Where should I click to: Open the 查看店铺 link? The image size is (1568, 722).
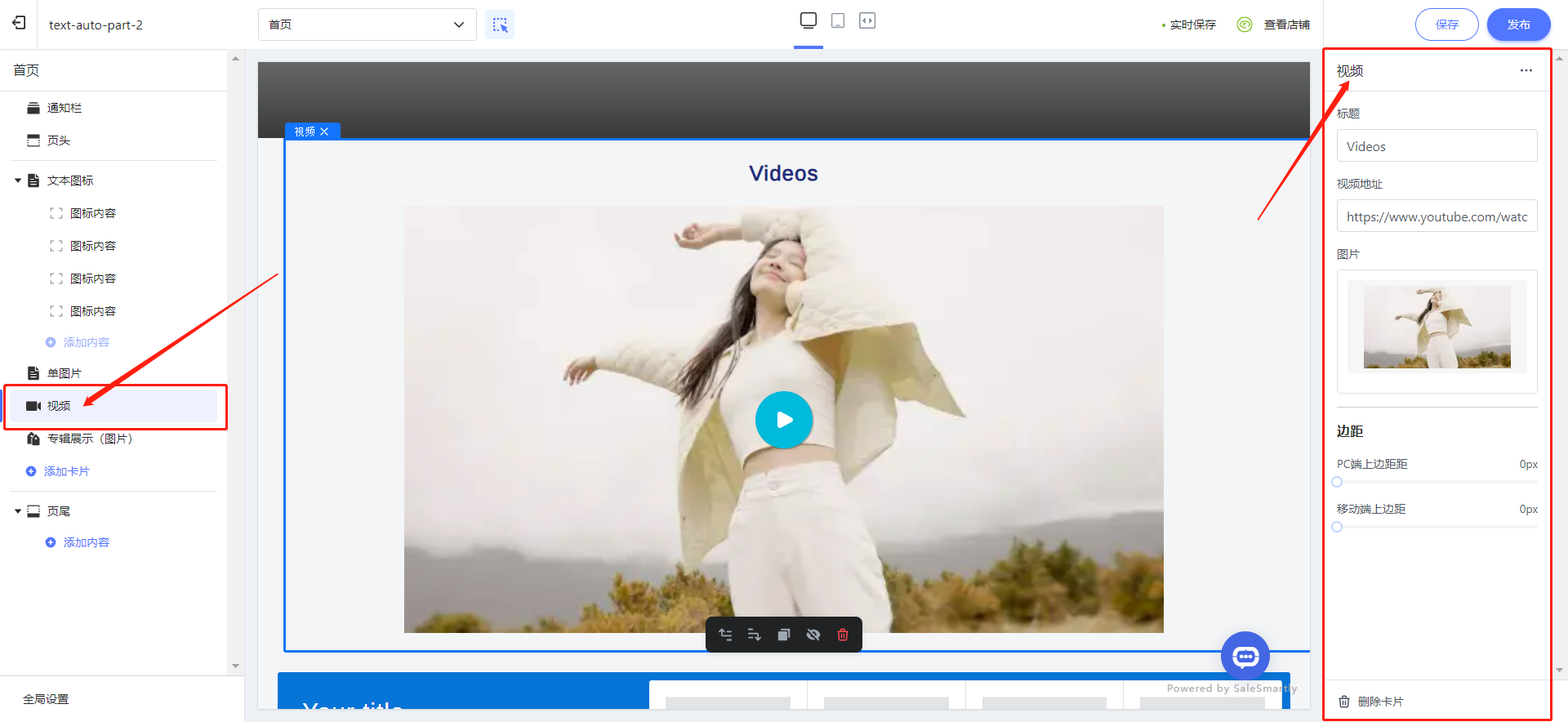tap(1286, 25)
